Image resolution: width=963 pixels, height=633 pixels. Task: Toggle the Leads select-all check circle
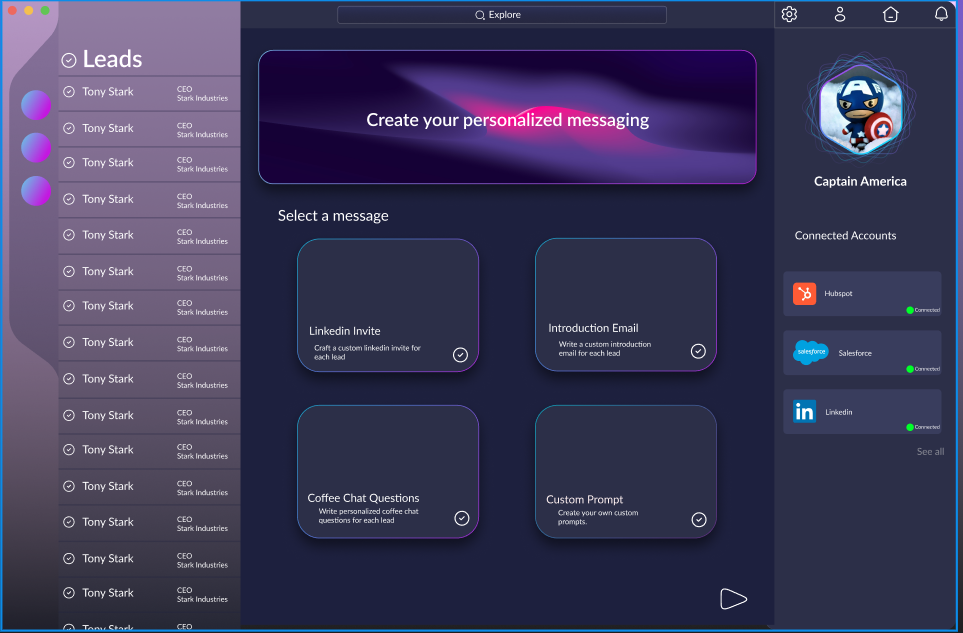[x=69, y=60]
